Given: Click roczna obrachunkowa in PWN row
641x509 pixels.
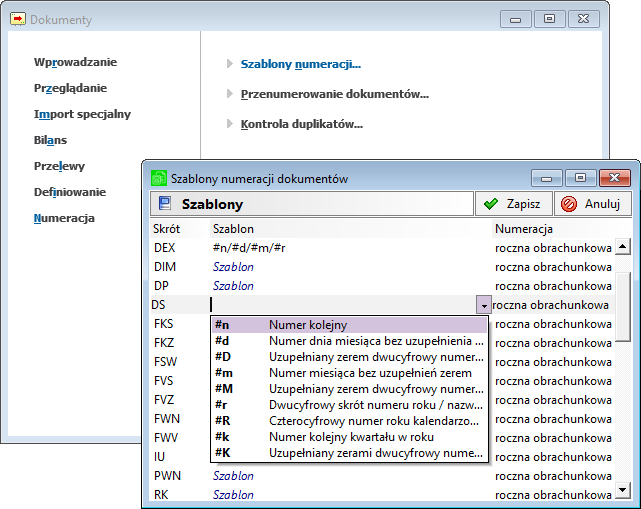Looking at the screenshot, I should click(x=553, y=476).
